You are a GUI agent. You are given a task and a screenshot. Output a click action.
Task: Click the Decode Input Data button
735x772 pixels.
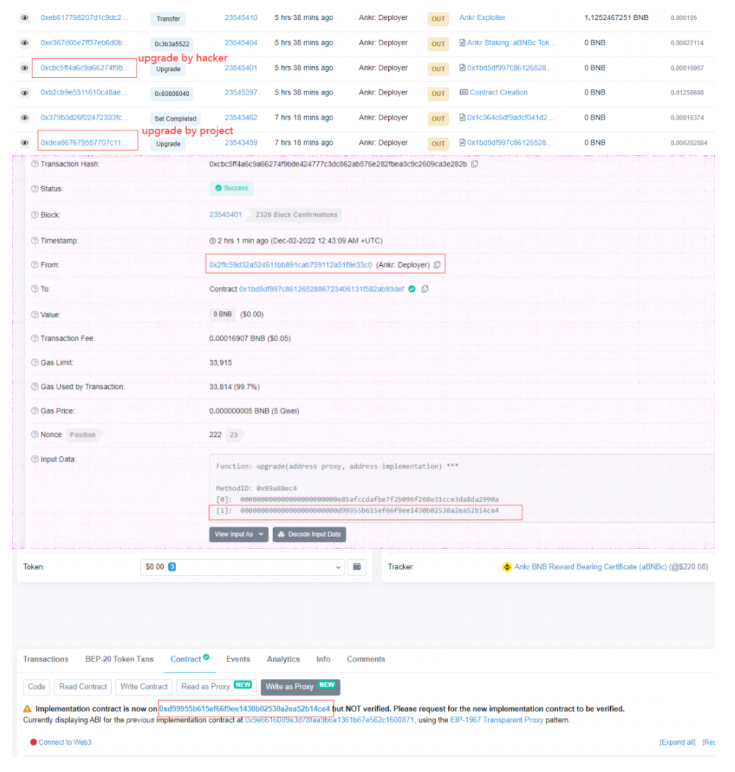click(309, 534)
